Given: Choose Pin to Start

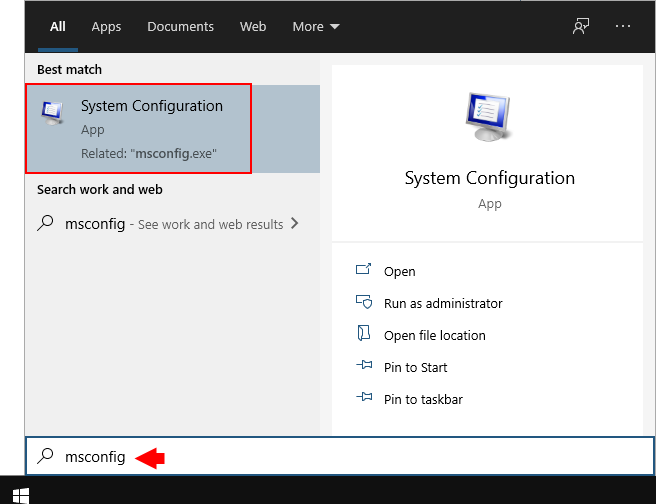Looking at the screenshot, I should [415, 367].
